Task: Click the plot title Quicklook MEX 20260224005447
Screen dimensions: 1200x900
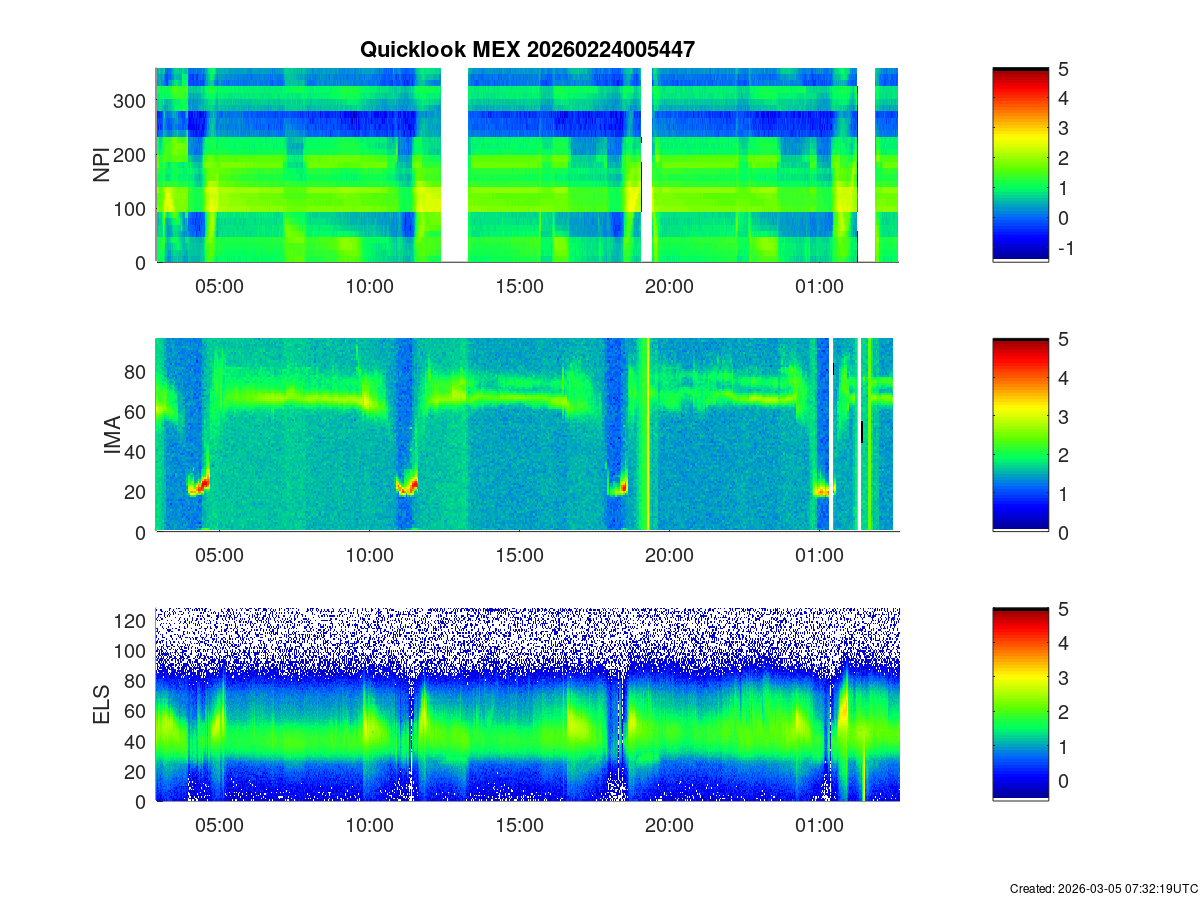Action: click(527, 49)
